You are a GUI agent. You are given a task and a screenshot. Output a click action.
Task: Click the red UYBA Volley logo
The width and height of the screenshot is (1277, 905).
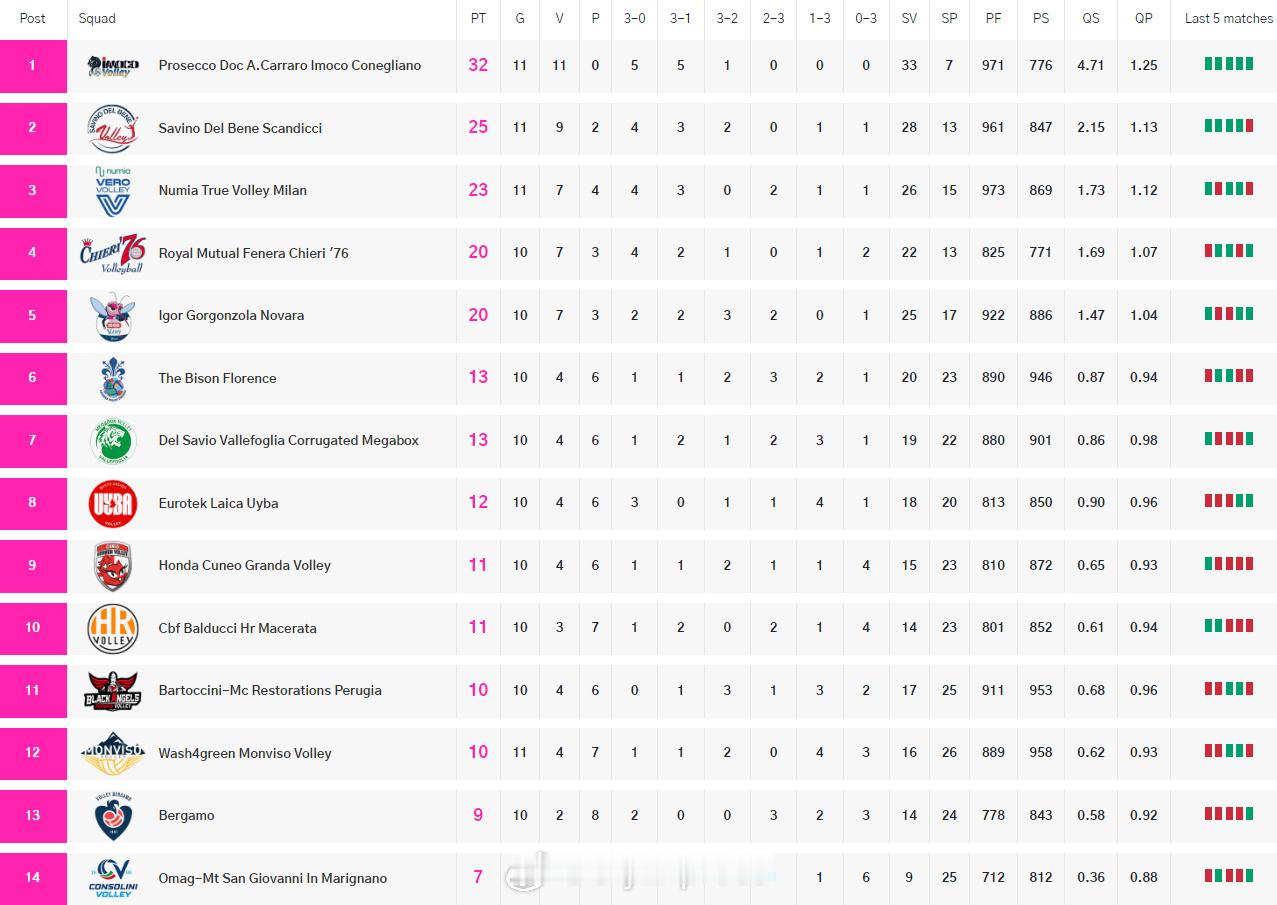(113, 503)
